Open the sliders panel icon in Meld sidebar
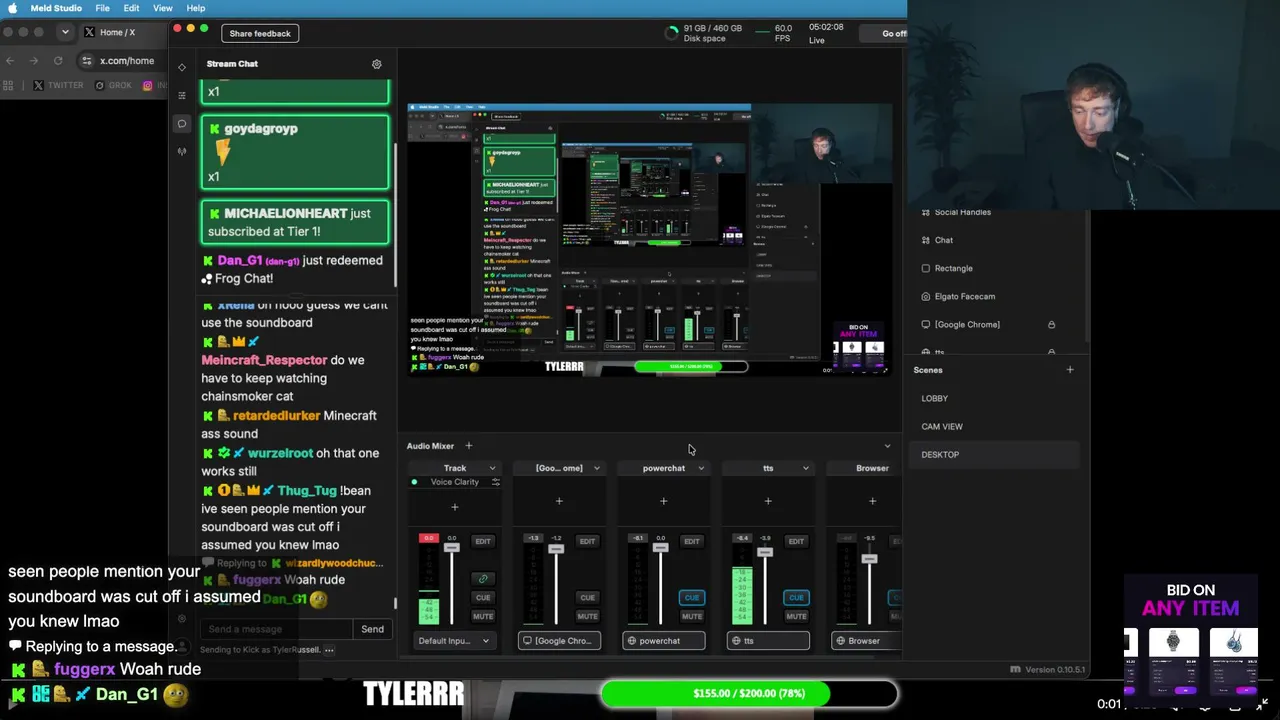Viewport: 1280px width, 720px height. 181,95
